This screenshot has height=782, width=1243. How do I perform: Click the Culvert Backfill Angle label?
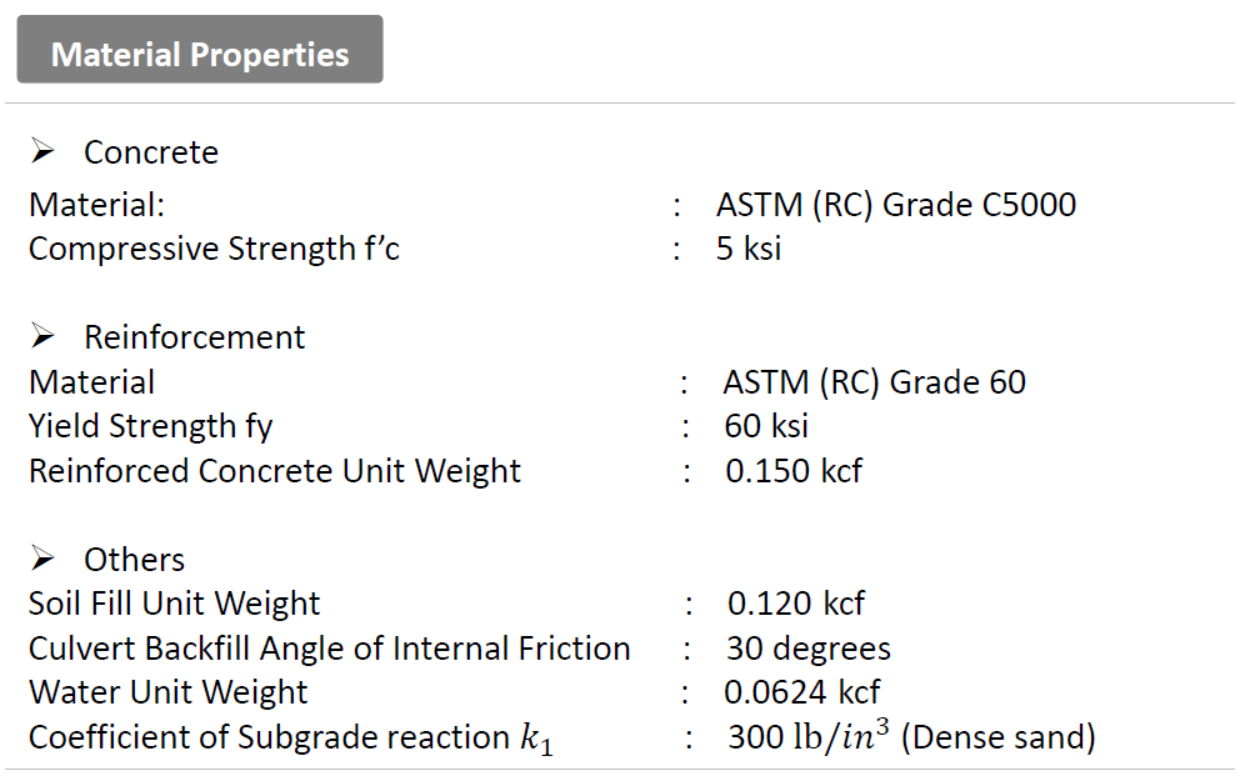tap(330, 648)
